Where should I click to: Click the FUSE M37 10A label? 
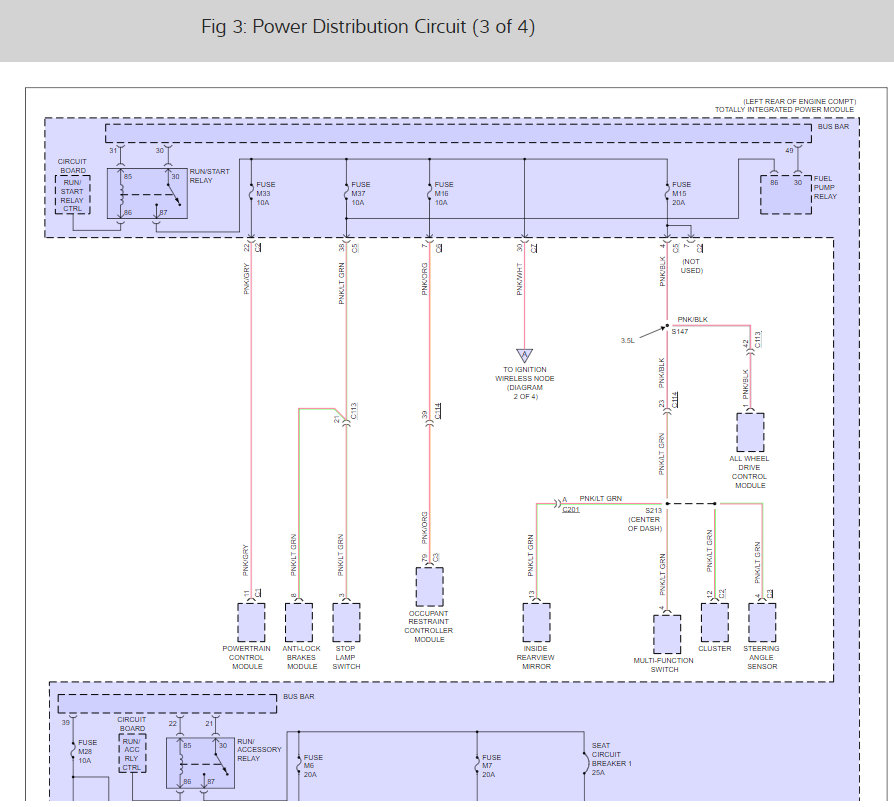click(360, 193)
